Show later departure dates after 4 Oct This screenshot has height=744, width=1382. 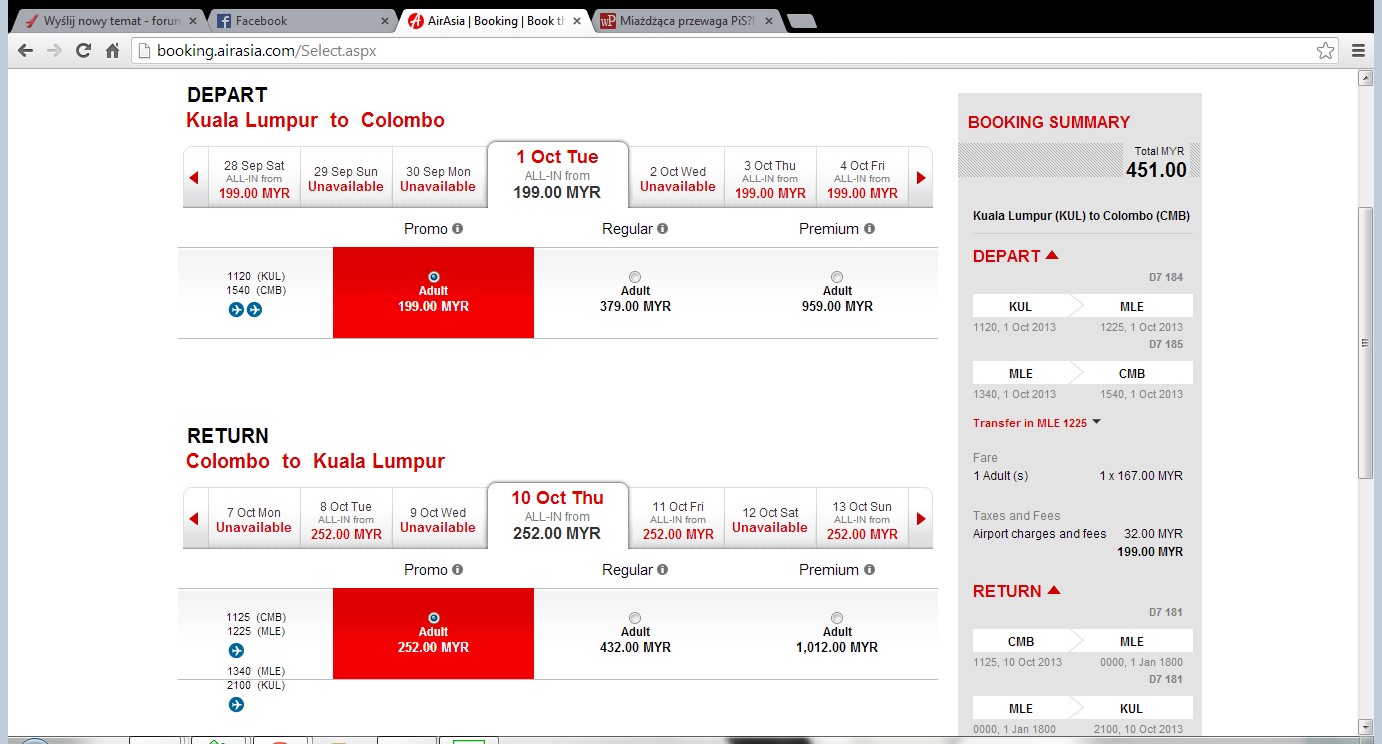[x=921, y=178]
